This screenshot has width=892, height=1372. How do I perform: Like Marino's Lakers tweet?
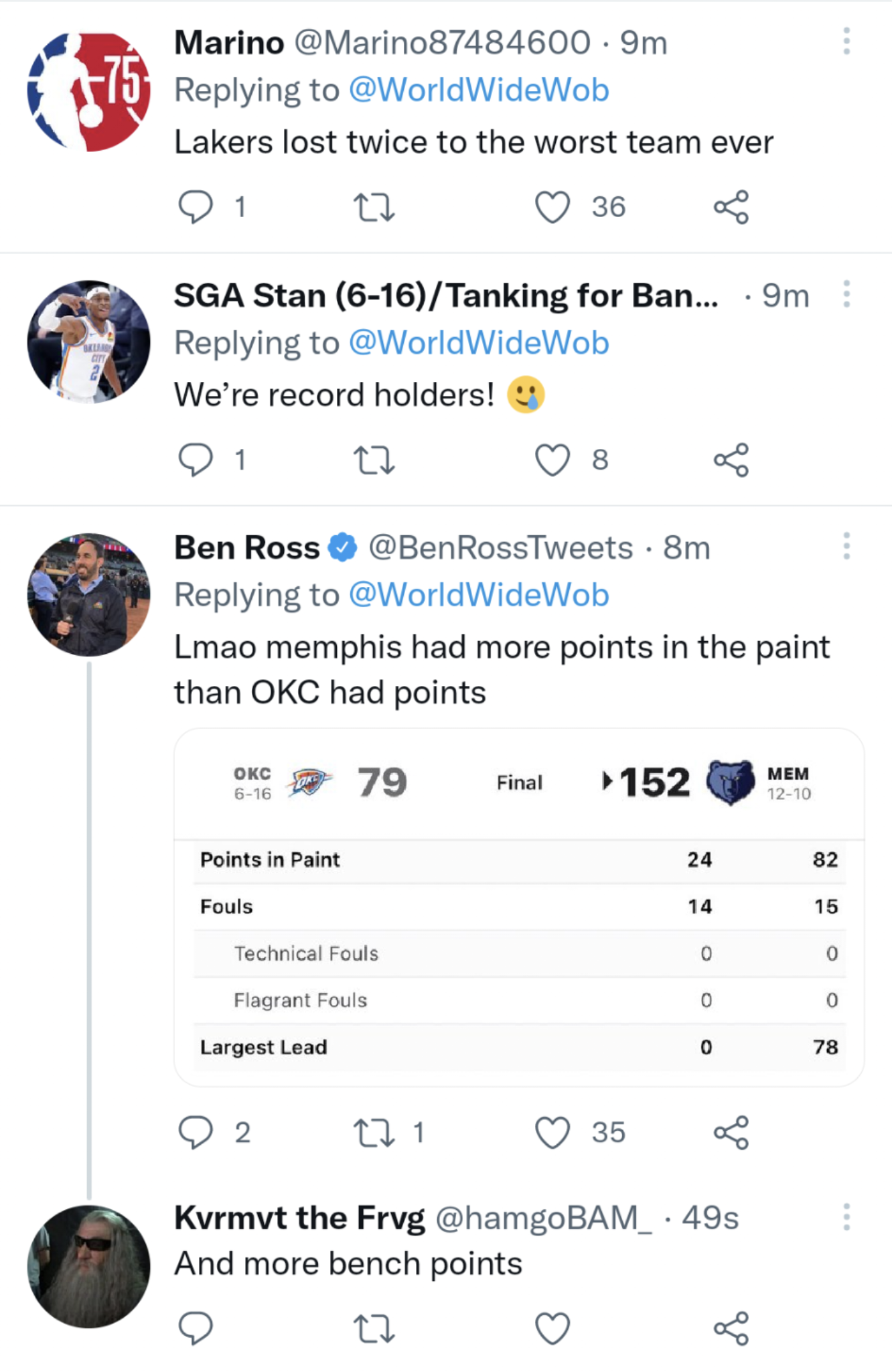coord(552,207)
